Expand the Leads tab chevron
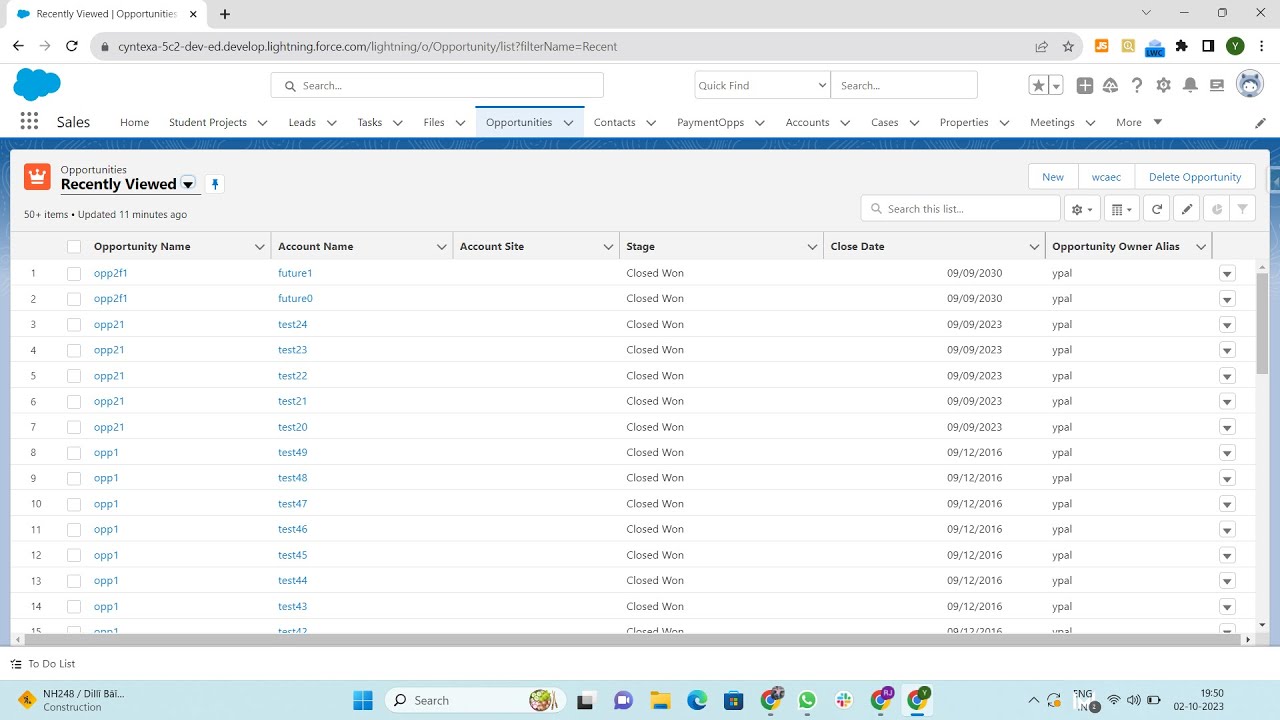Viewport: 1280px width, 720px height. [331, 123]
